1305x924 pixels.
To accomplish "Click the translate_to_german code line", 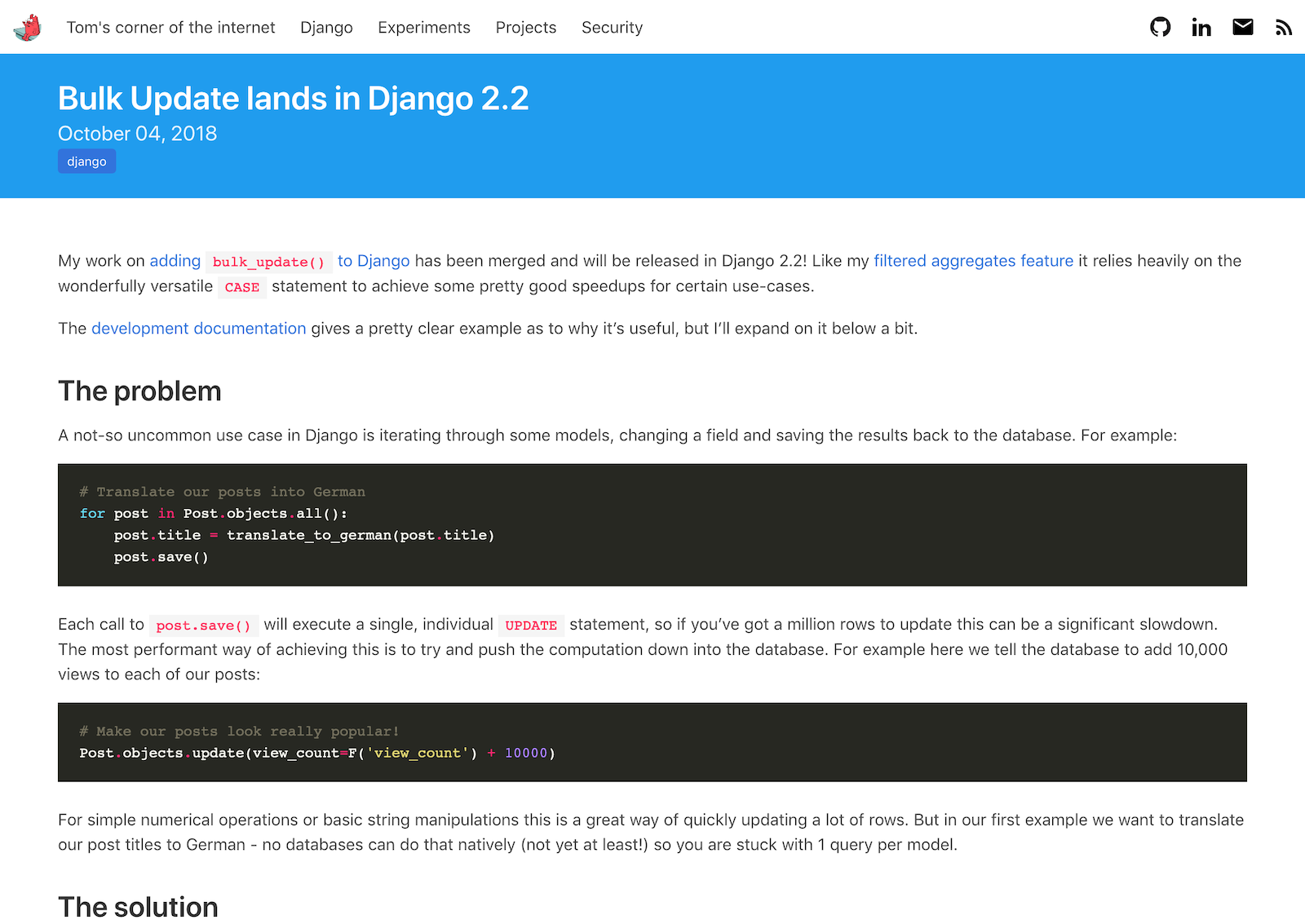I will click(x=304, y=536).
